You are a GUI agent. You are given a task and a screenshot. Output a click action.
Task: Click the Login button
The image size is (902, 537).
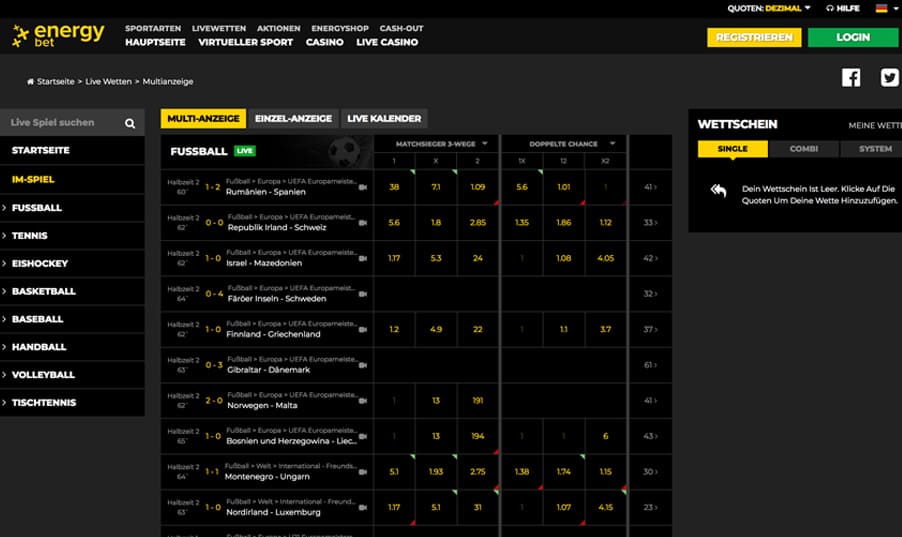[853, 37]
